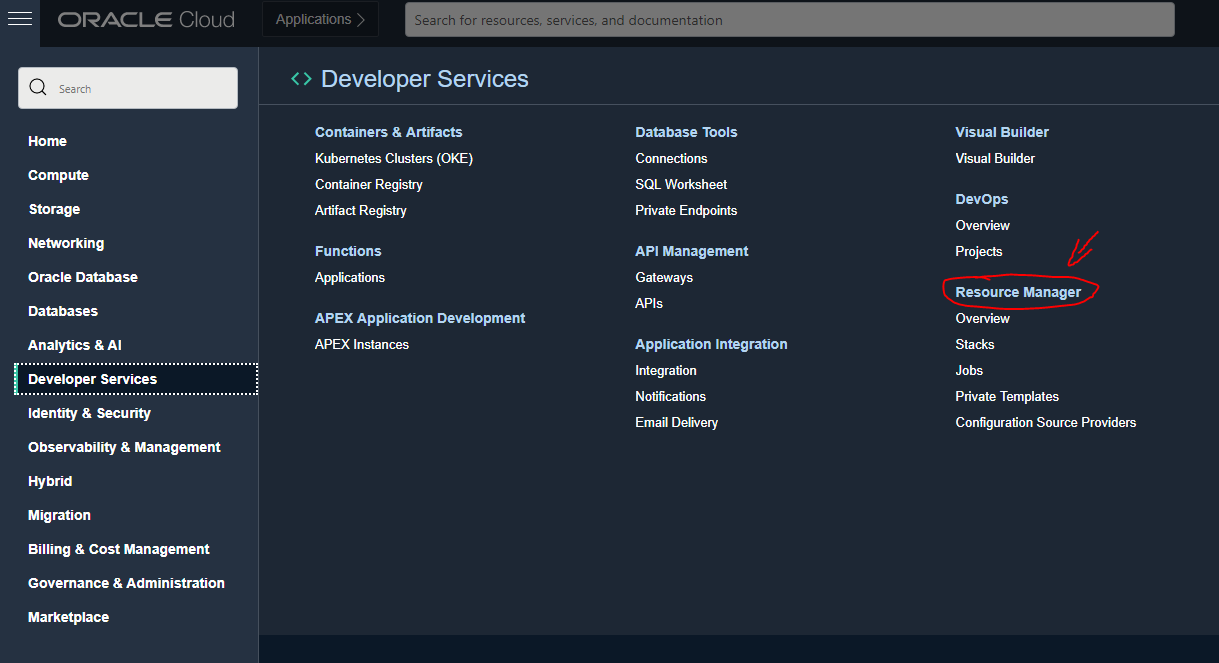Open Projects under DevOps
Viewport: 1219px width, 663px height.
coord(979,251)
